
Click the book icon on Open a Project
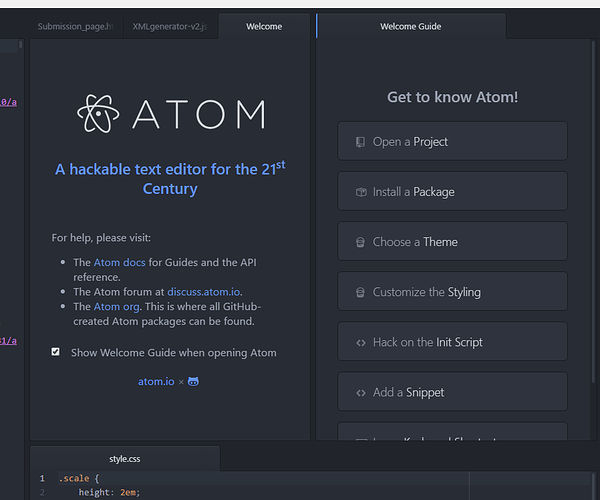pyautogui.click(x=360, y=142)
